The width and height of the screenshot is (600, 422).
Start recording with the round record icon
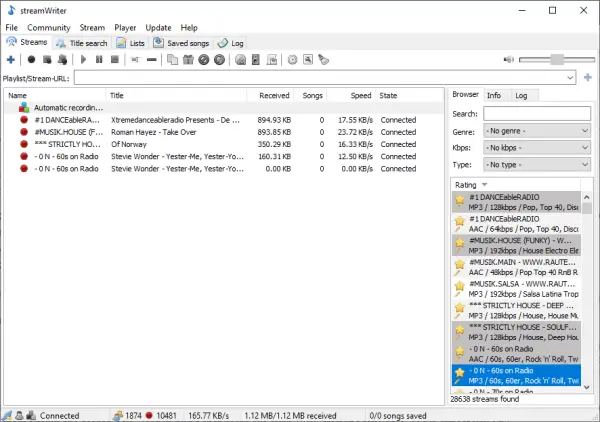pyautogui.click(x=31, y=60)
